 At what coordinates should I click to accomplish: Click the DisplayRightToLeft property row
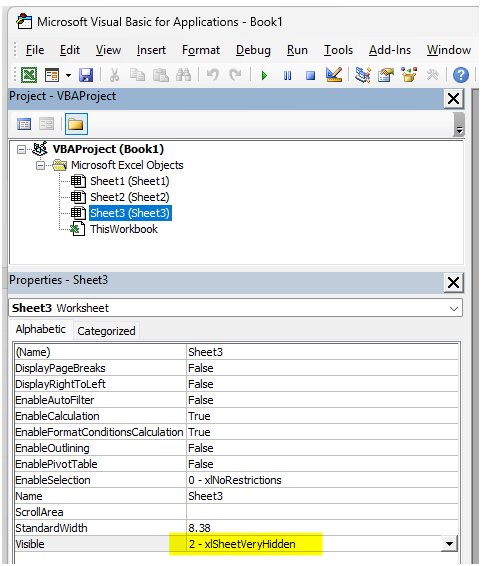pyautogui.click(x=236, y=384)
